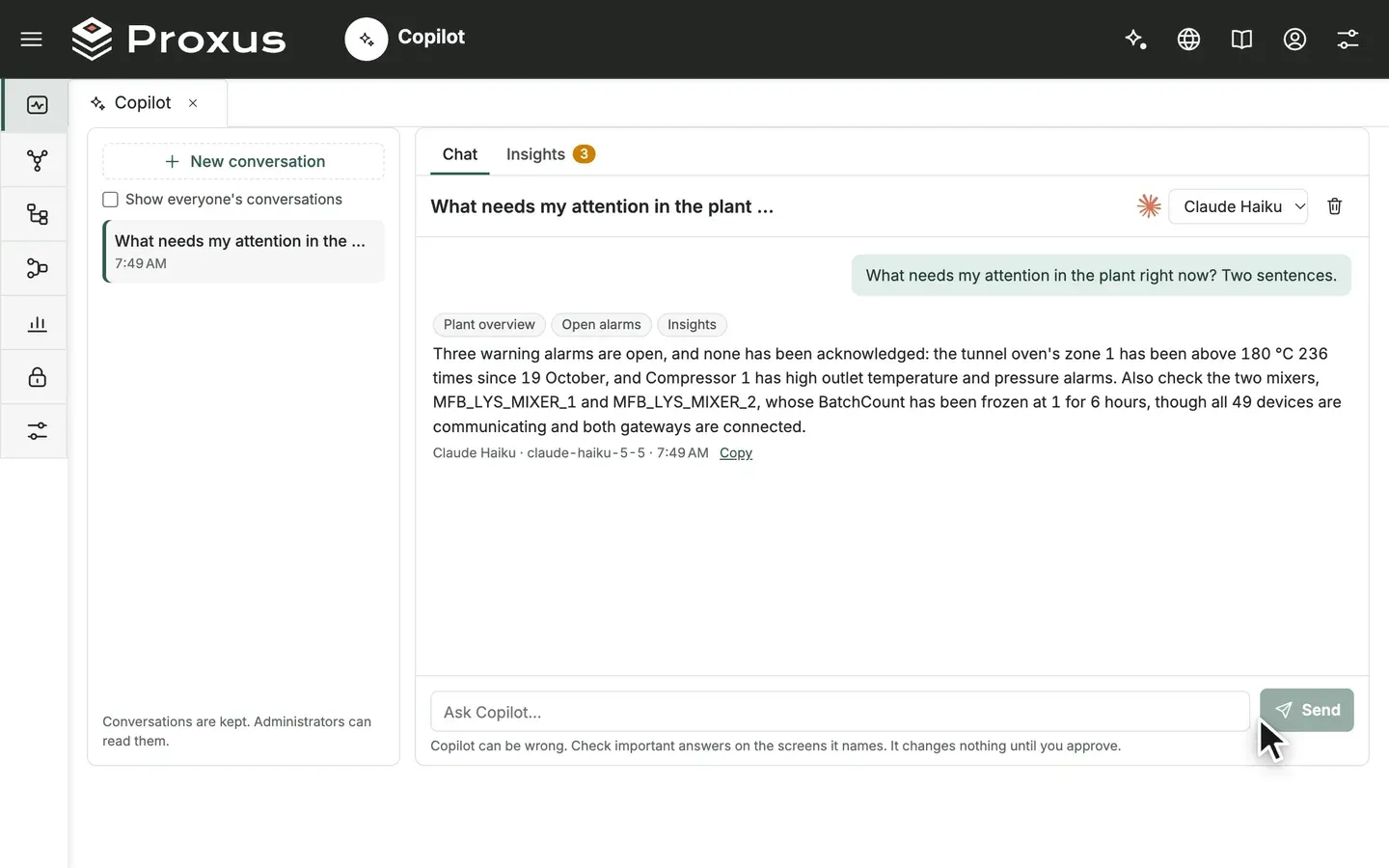Open the globe language icon

[1188, 39]
